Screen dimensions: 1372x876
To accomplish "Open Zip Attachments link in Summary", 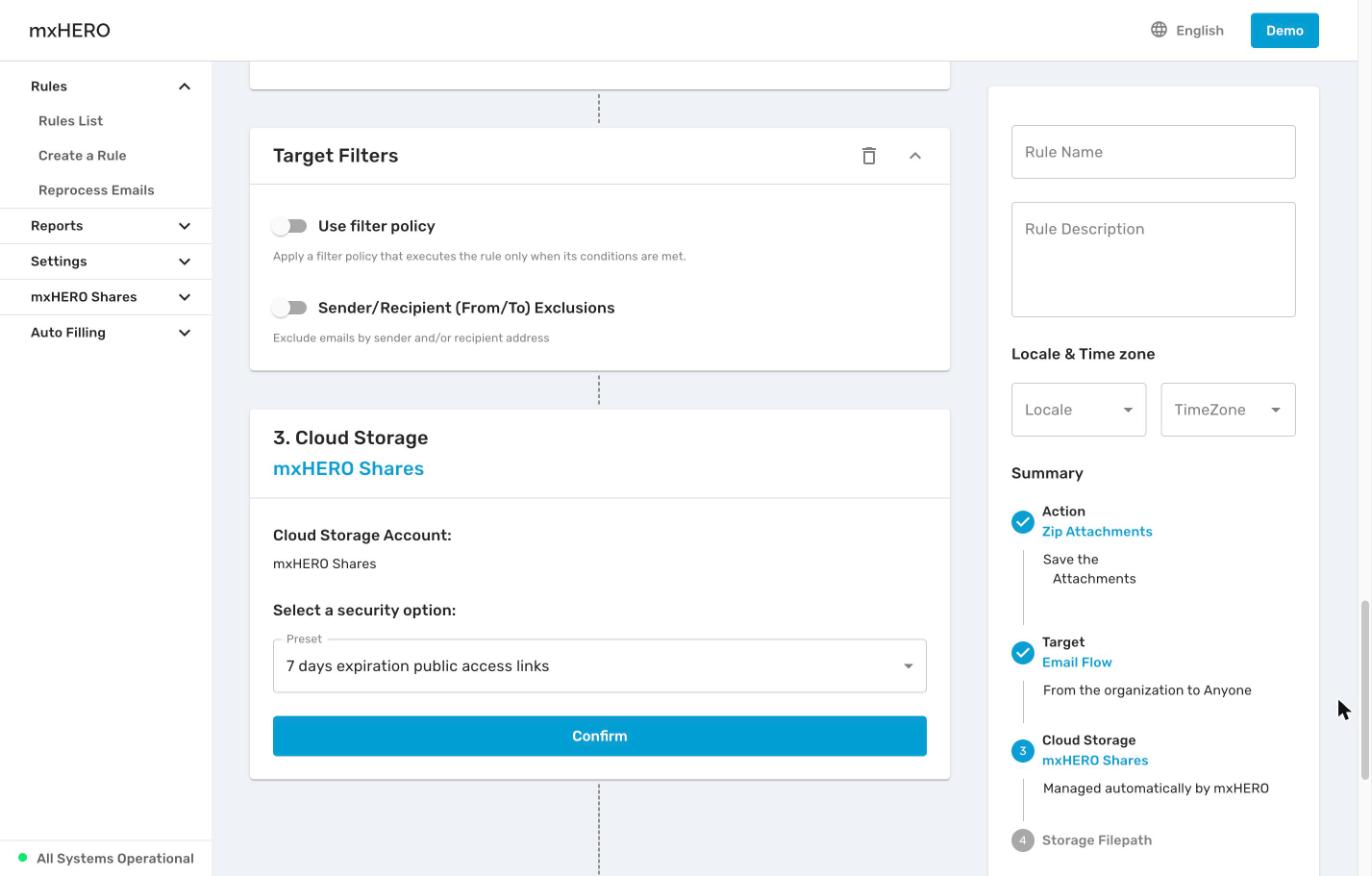I will [1097, 532].
